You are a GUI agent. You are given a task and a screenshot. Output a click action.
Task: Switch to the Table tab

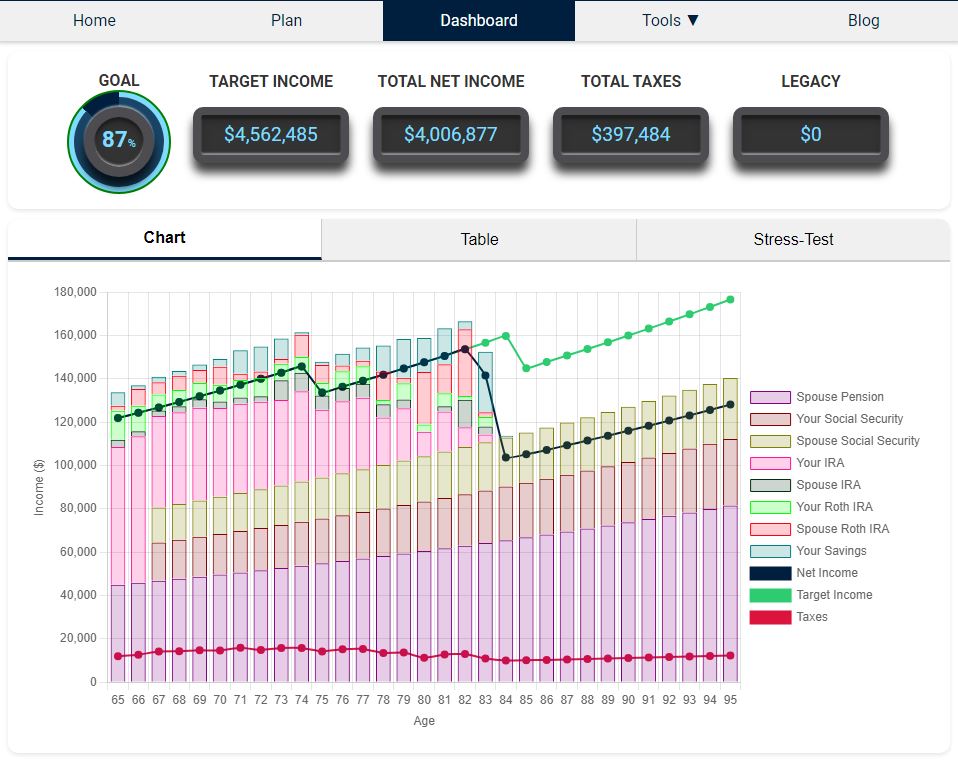[x=479, y=239]
